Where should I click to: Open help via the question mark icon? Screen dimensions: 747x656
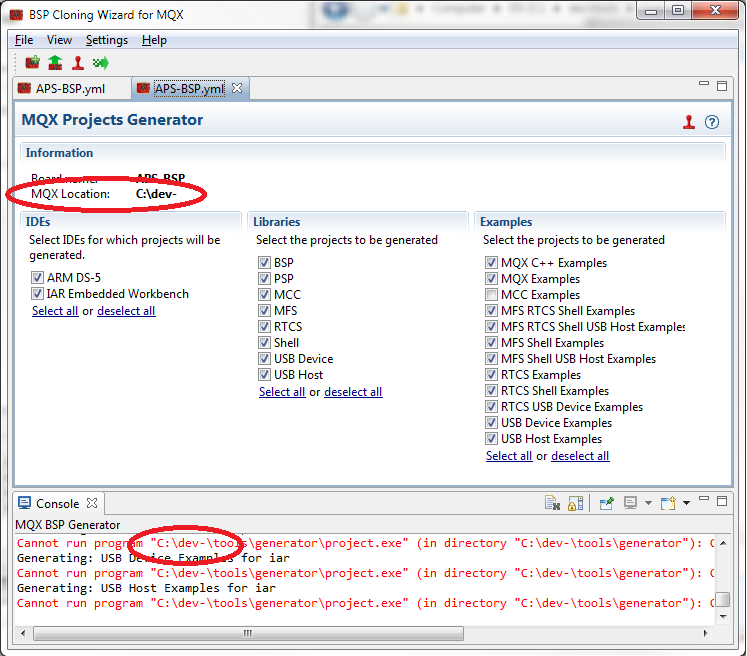(712, 122)
